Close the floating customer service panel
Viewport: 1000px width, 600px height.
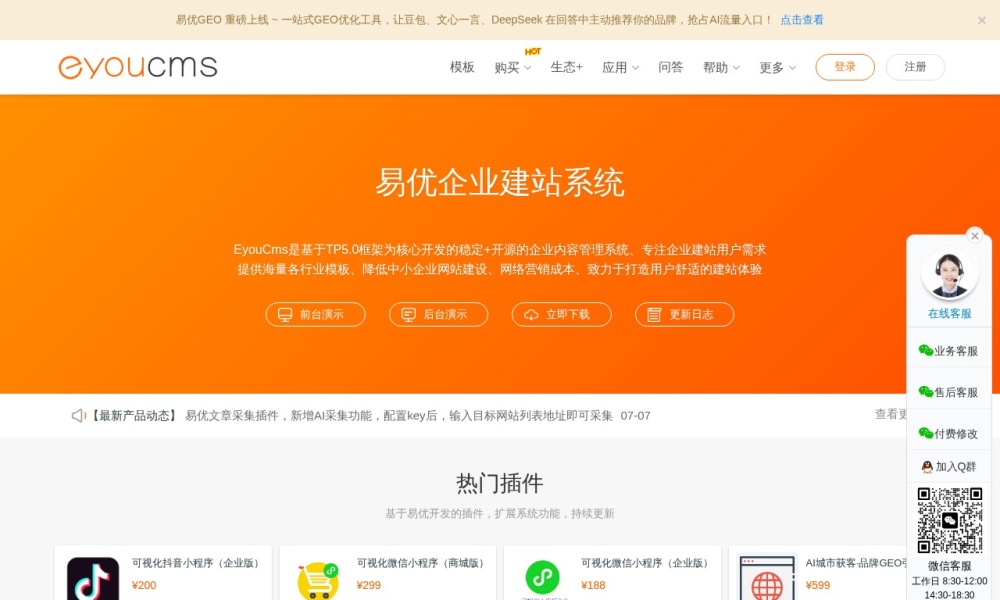[x=974, y=236]
